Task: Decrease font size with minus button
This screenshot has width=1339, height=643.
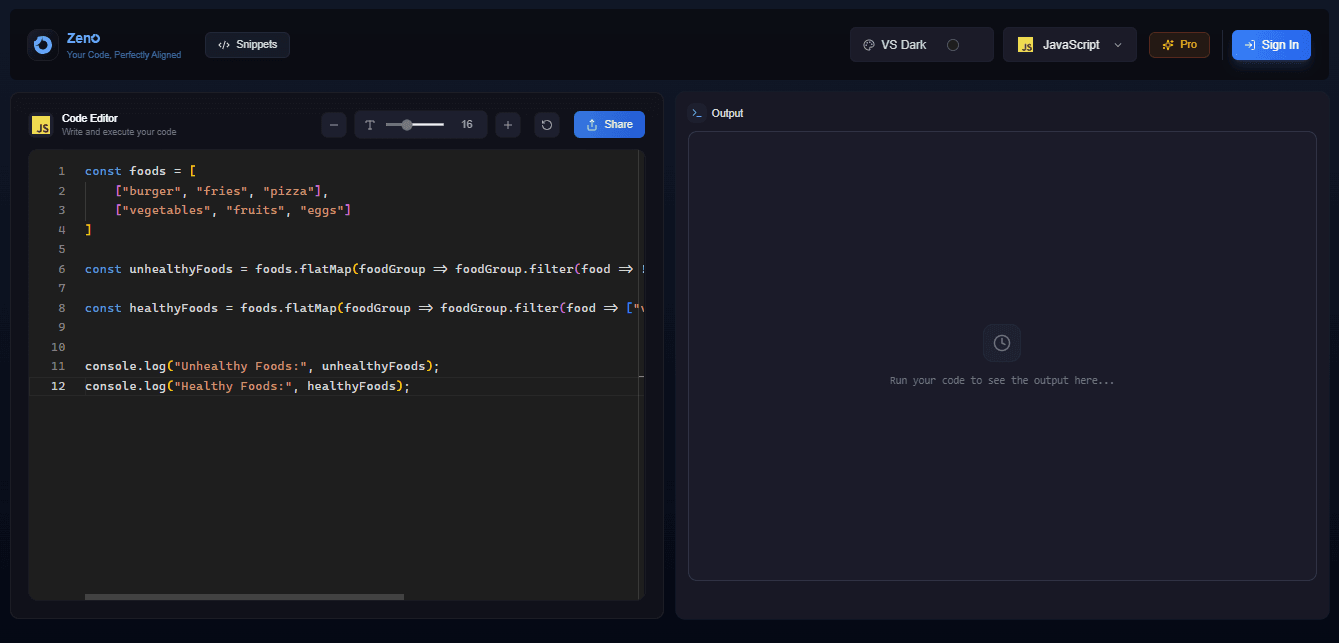Action: pyautogui.click(x=334, y=125)
